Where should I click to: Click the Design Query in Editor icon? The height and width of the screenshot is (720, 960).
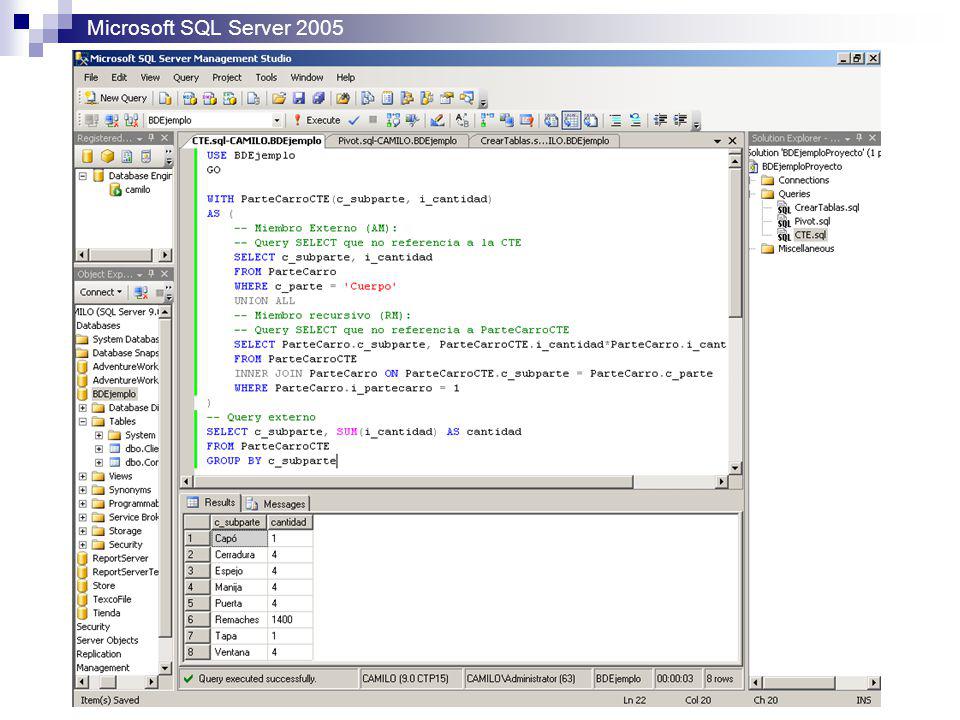437,120
